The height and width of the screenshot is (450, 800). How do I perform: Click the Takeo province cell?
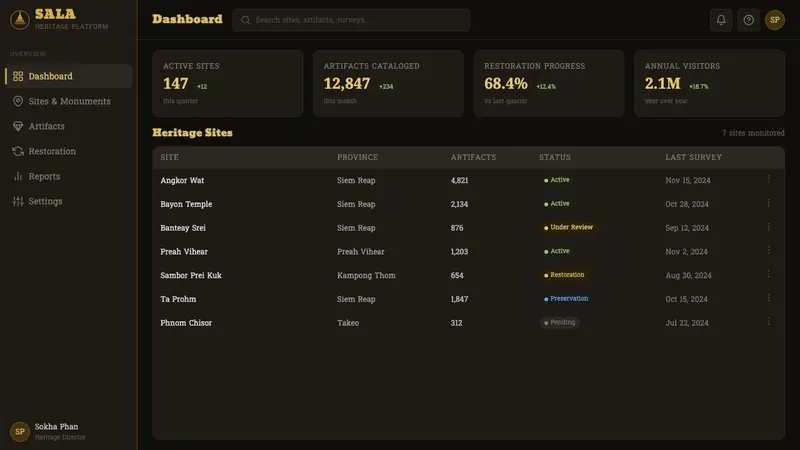pyautogui.click(x=348, y=322)
